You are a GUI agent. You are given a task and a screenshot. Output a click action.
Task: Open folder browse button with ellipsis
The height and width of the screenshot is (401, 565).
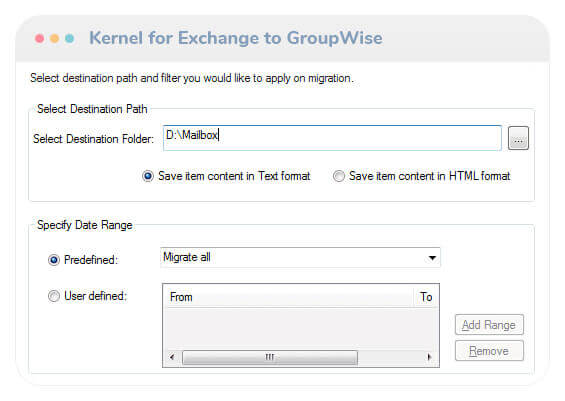pos(518,138)
